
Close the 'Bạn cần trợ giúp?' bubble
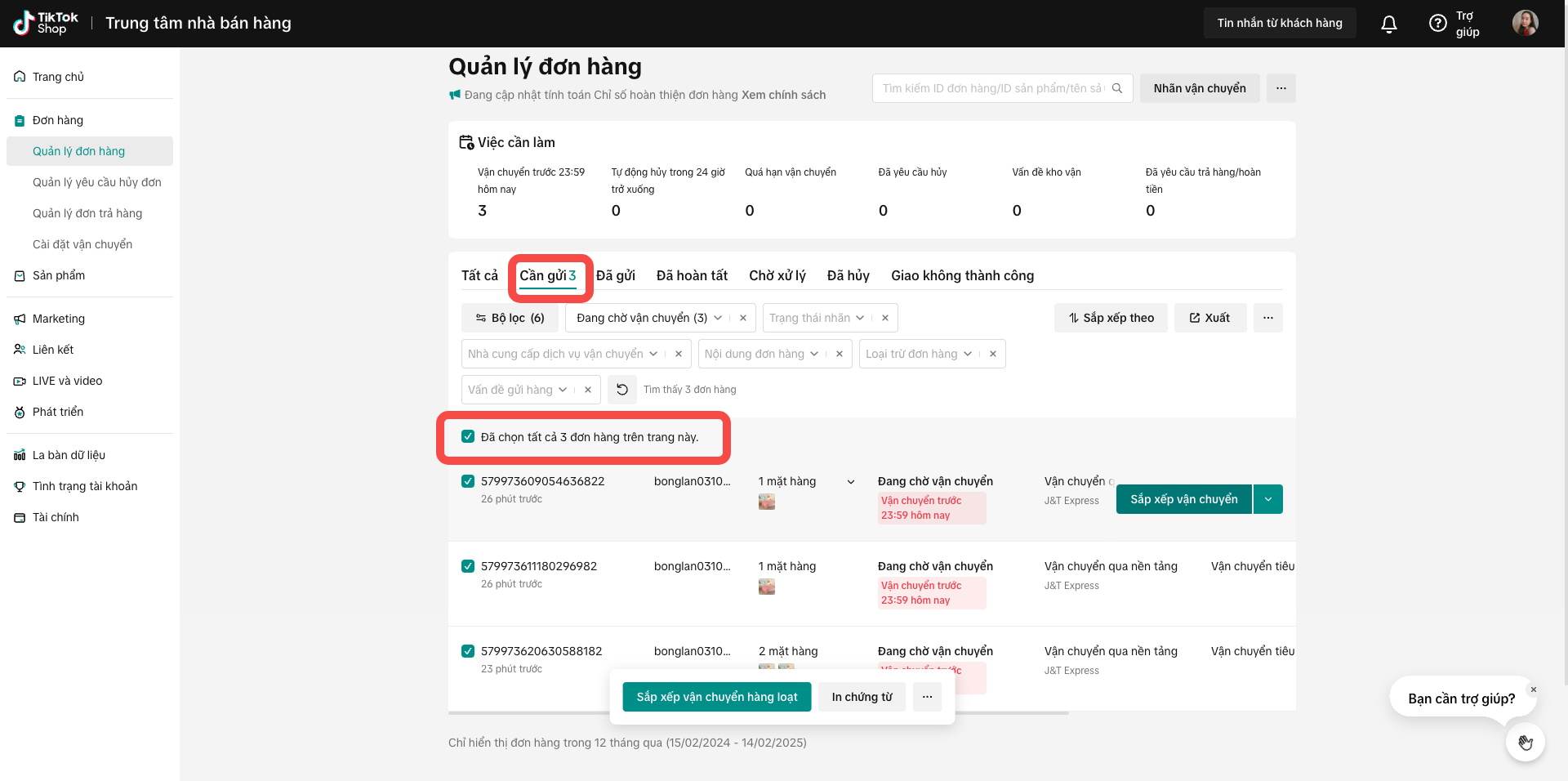(x=1533, y=690)
